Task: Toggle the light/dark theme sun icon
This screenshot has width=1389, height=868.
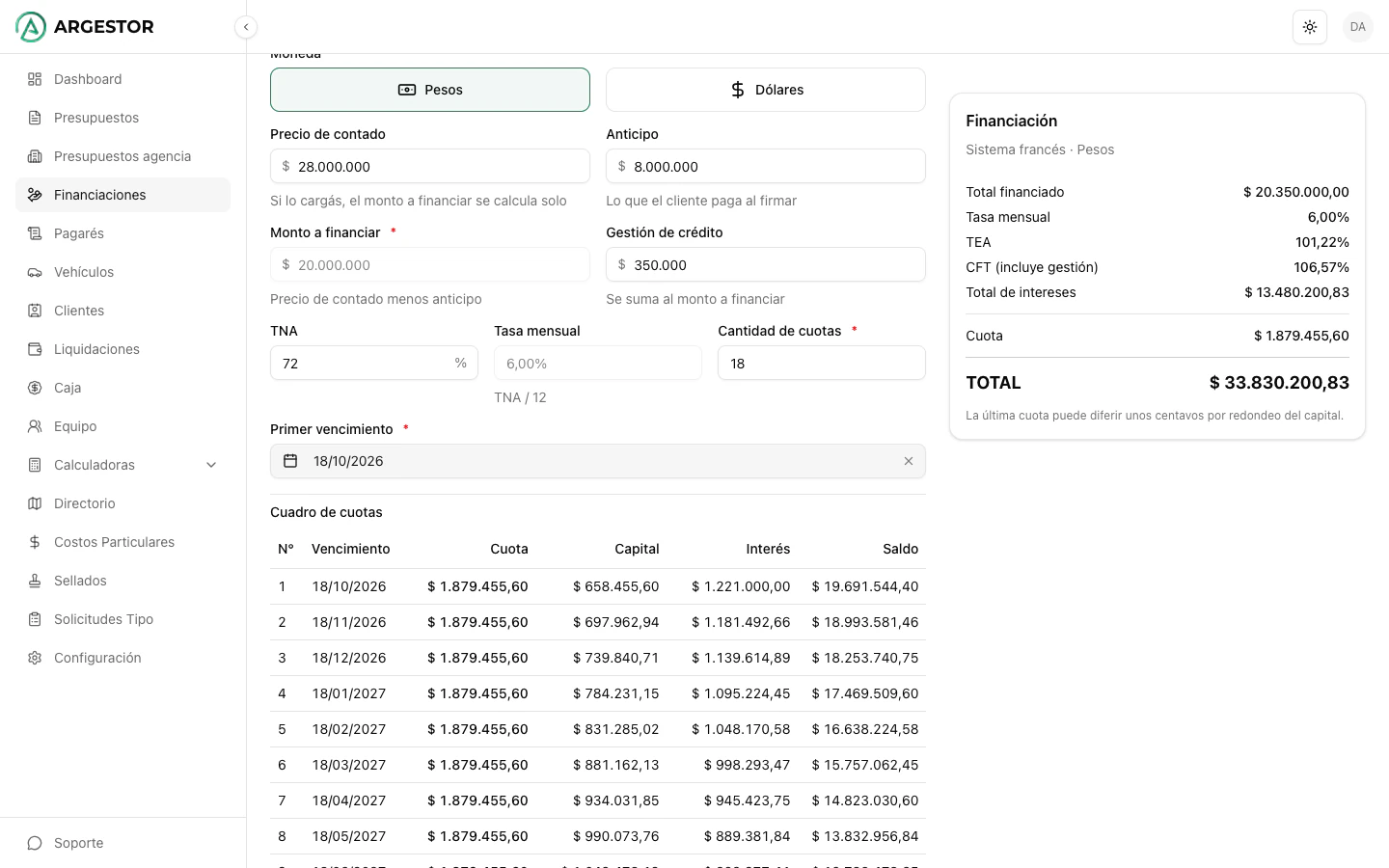Action: [x=1310, y=27]
